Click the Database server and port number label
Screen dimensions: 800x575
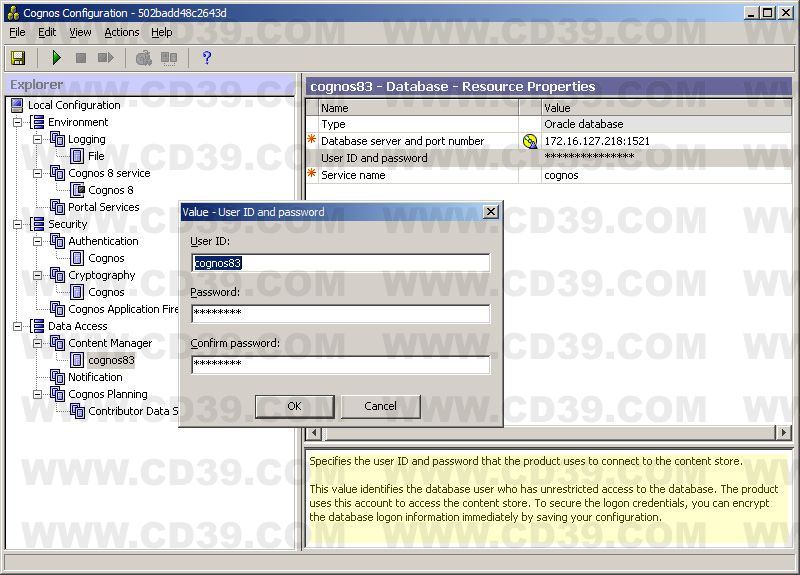pyautogui.click(x=403, y=141)
